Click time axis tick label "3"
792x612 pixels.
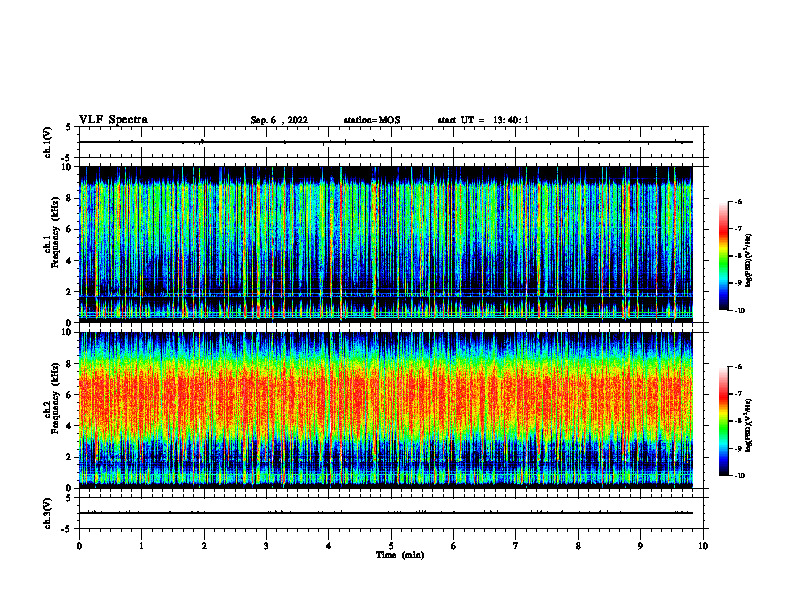(x=267, y=546)
